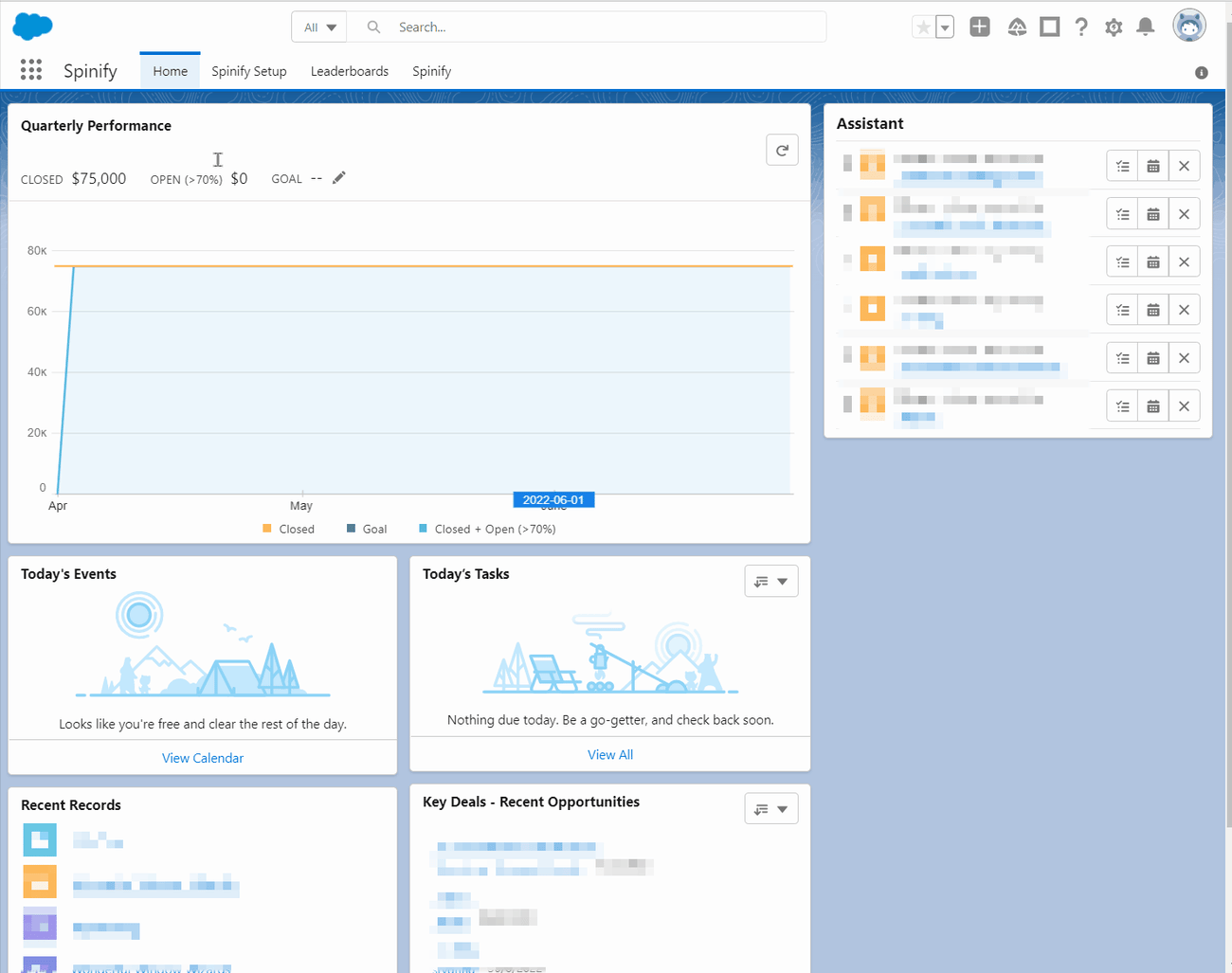Create an event from the fourth Assistant item
The width and height of the screenshot is (1232, 973).
click(1153, 310)
